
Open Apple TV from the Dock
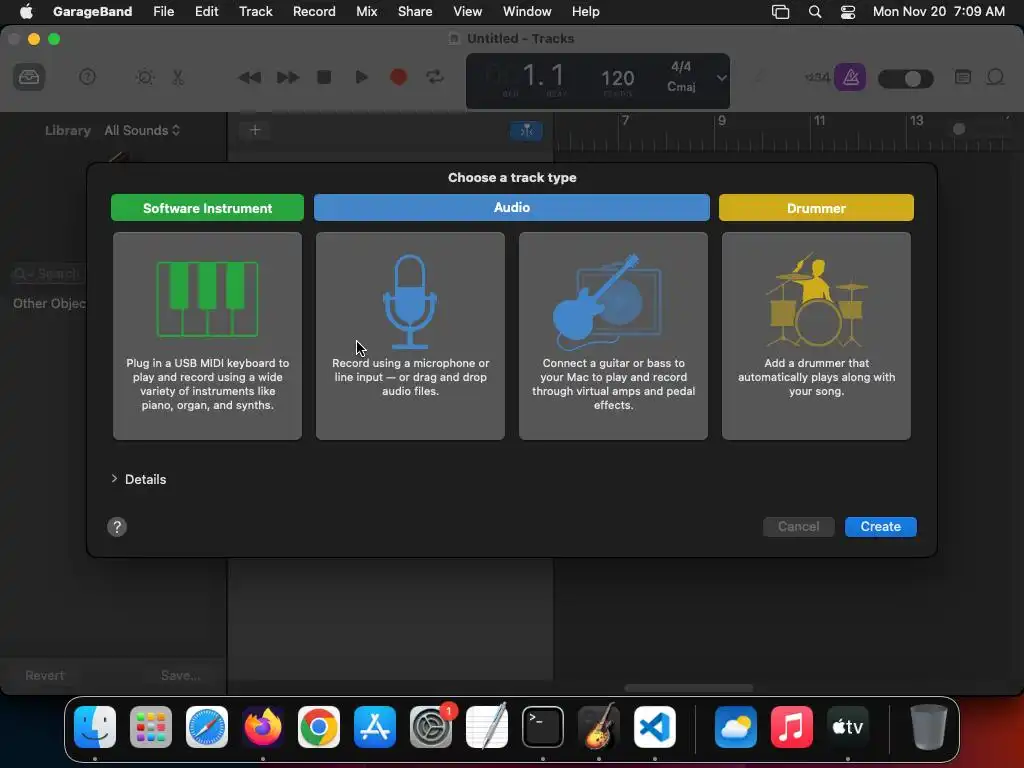[848, 727]
